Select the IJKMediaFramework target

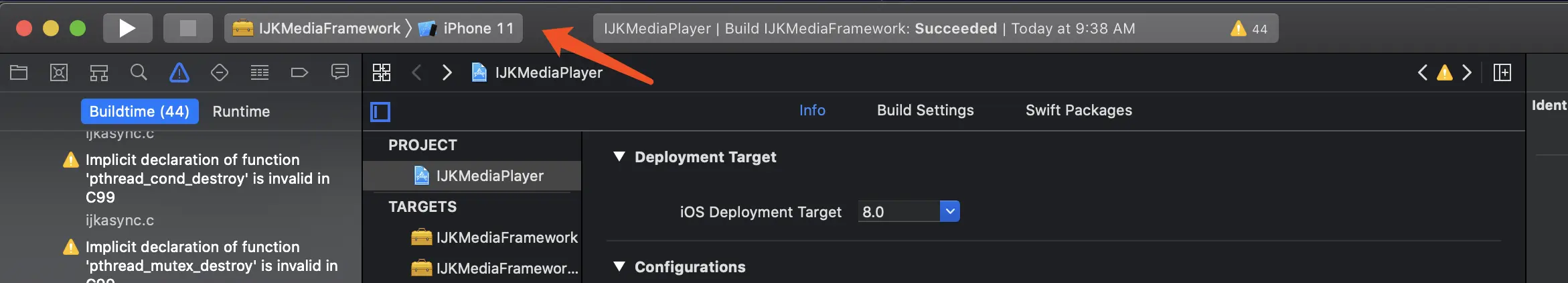(x=506, y=237)
